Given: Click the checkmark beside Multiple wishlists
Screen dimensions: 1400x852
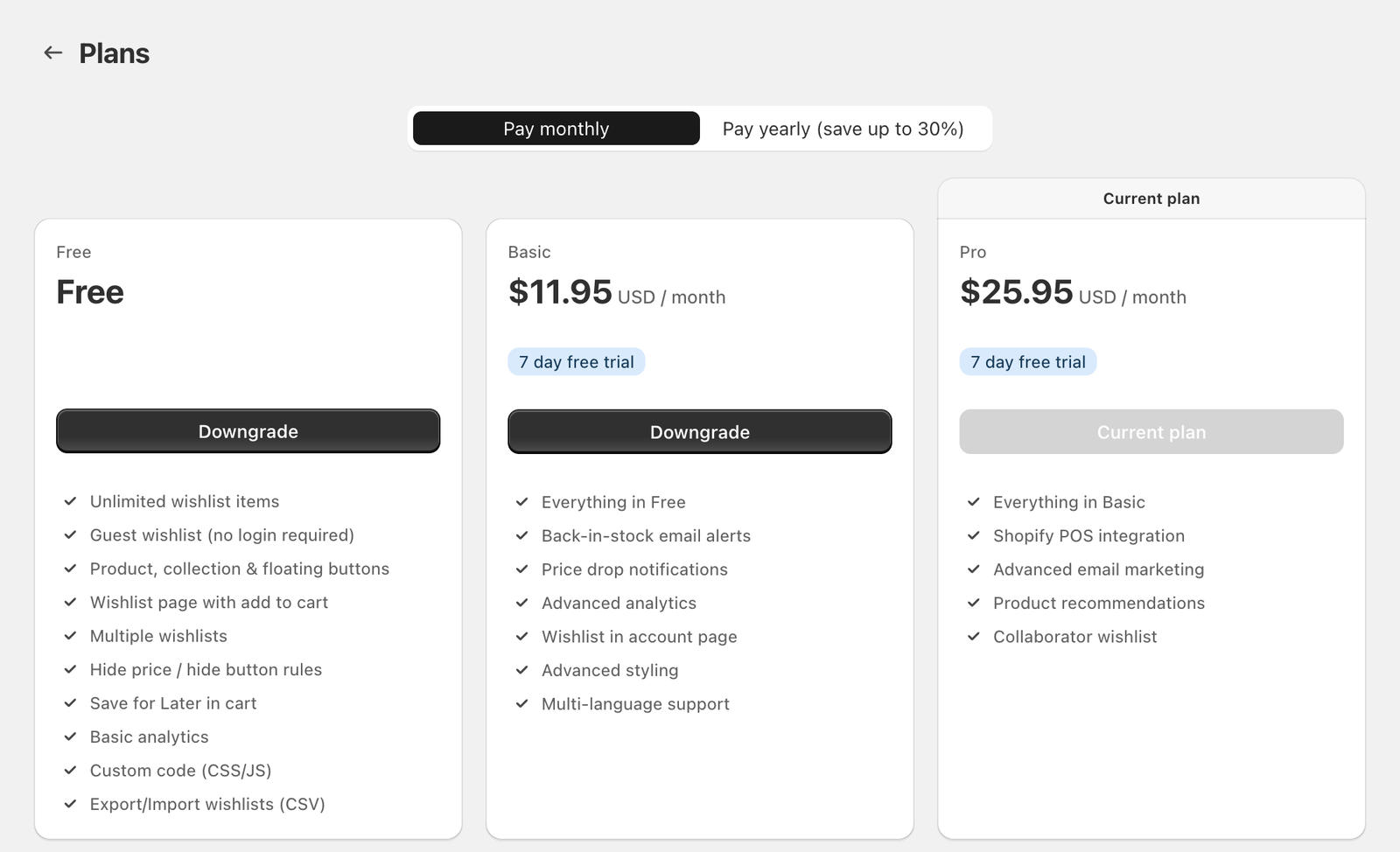Looking at the screenshot, I should click(x=70, y=636).
